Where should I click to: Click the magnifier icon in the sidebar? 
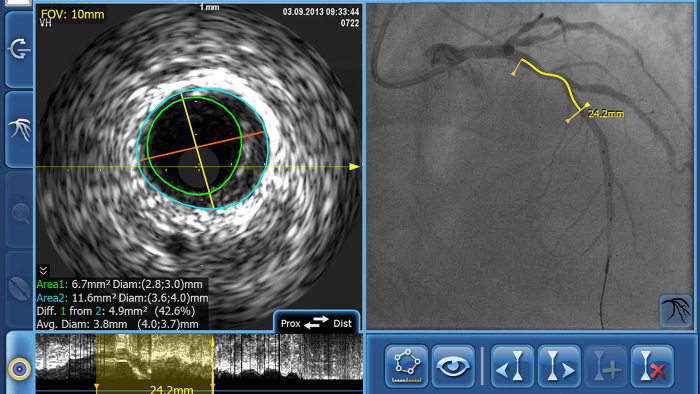coord(19,210)
